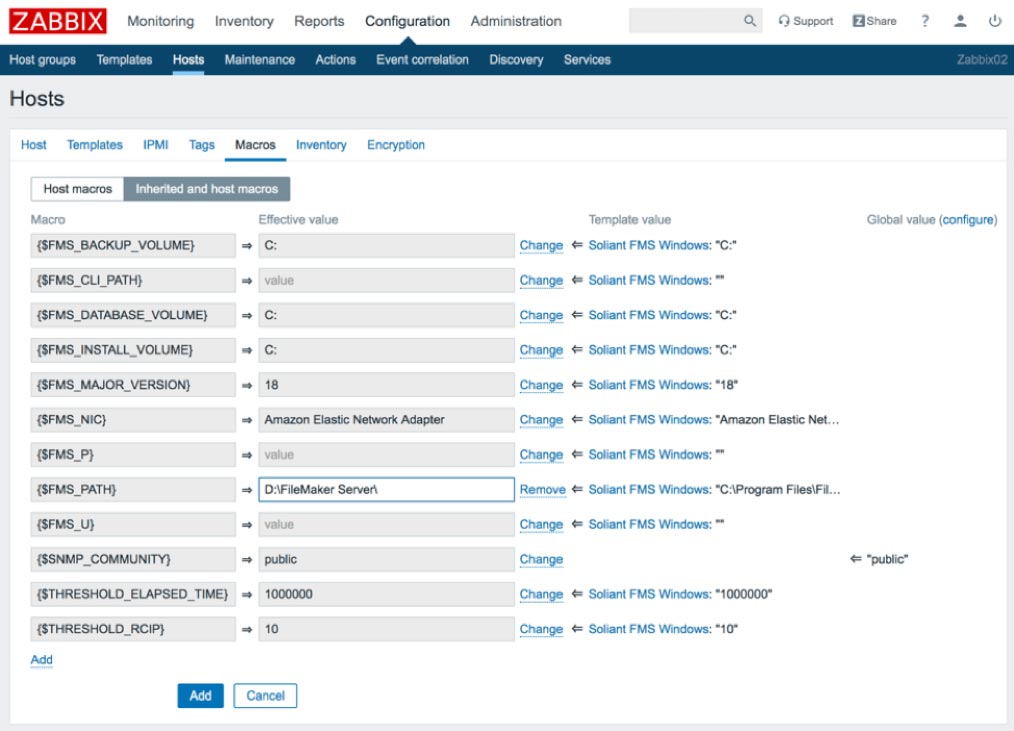Go to Event correlation submenu
The width and height of the screenshot is (1014, 731).
tap(422, 60)
